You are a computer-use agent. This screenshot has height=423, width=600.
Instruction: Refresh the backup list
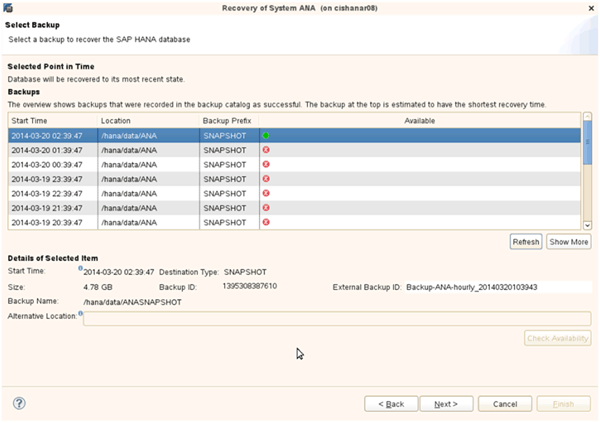[526, 242]
